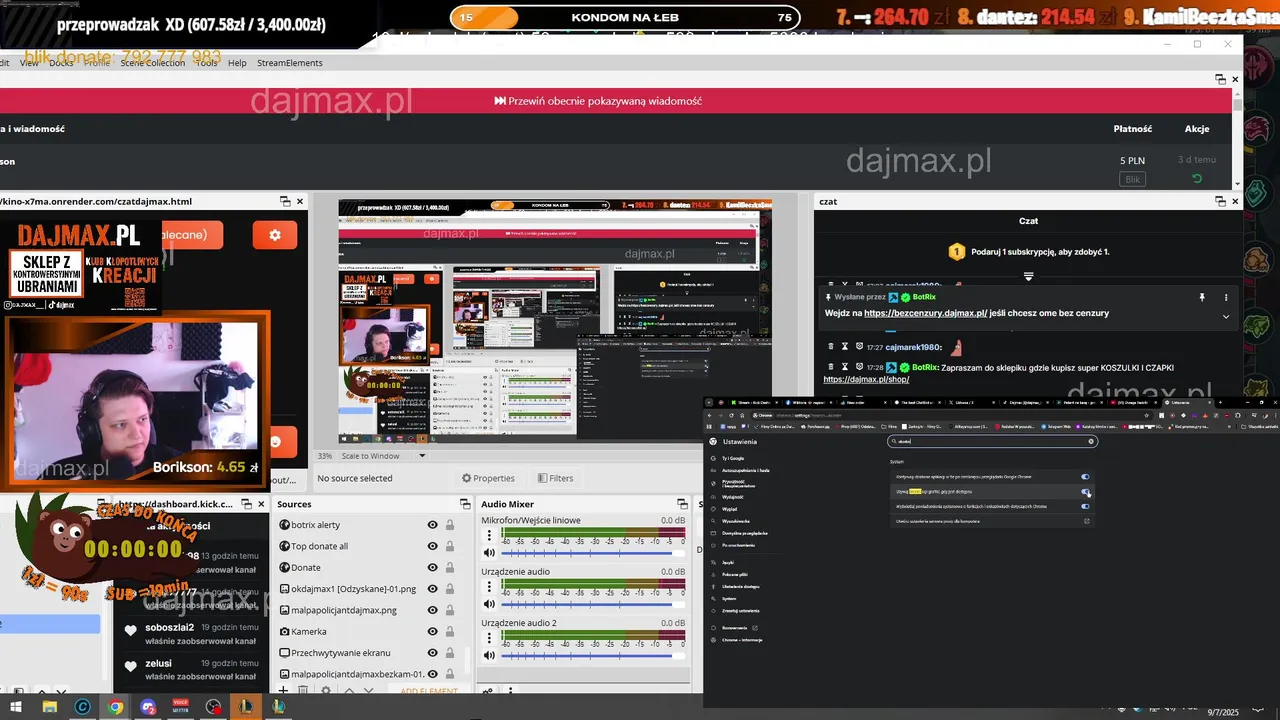Open the bezcenzury.dajmax.pl link
This screenshot has width=1280, height=720.
tap(925, 313)
